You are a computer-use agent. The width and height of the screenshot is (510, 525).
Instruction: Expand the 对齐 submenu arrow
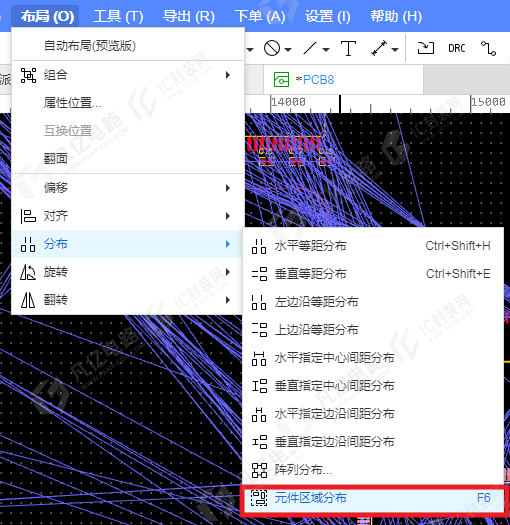tap(228, 216)
